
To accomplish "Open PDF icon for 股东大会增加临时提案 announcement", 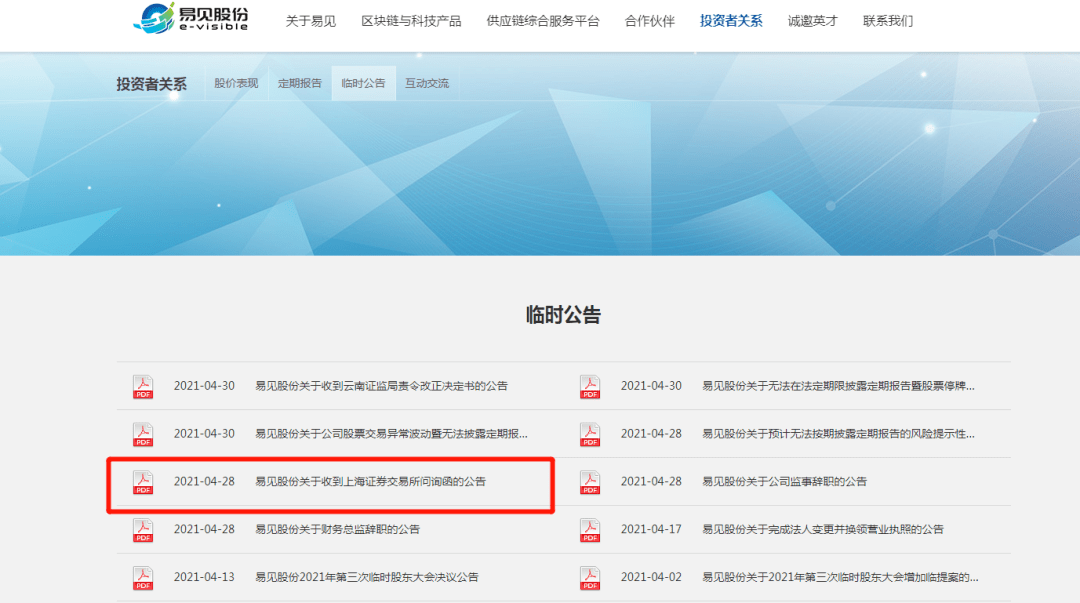I will (590, 578).
